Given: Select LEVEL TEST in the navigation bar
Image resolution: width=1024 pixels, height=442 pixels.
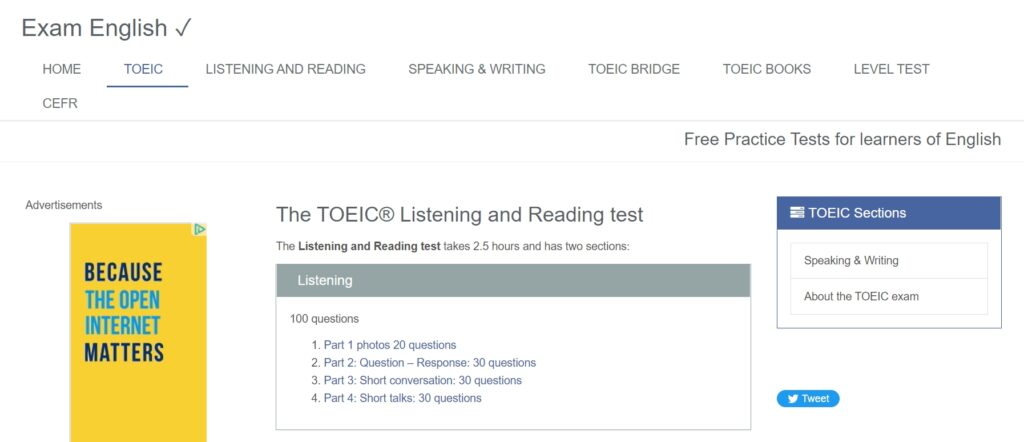Looking at the screenshot, I should [x=891, y=69].
